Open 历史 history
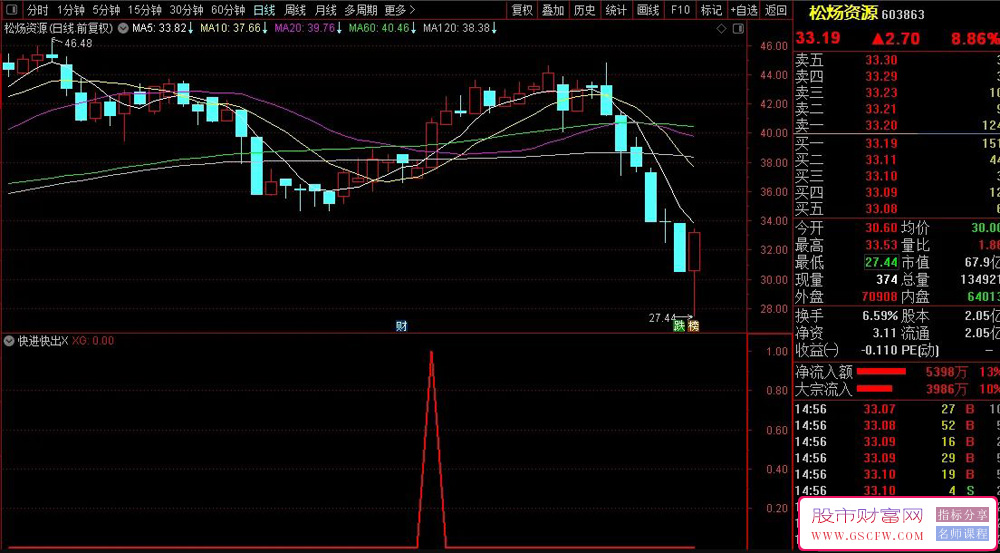 584,10
